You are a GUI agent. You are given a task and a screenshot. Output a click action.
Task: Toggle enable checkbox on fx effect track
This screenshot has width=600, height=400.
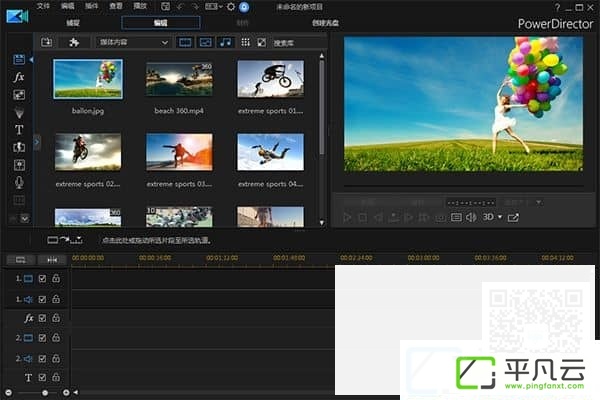(x=42, y=318)
